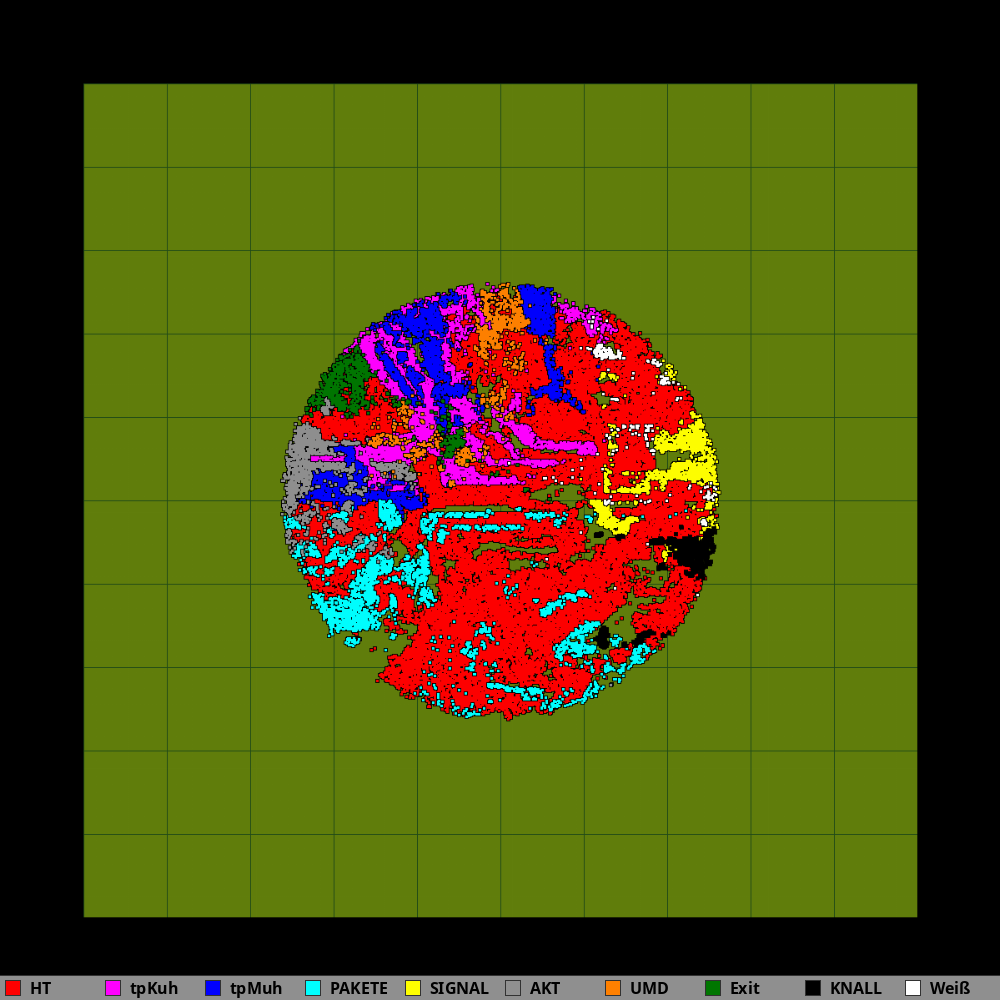This screenshot has width=1000, height=1000.
Task: Click the yellow SIGNAL color swatch
Action: [413, 988]
